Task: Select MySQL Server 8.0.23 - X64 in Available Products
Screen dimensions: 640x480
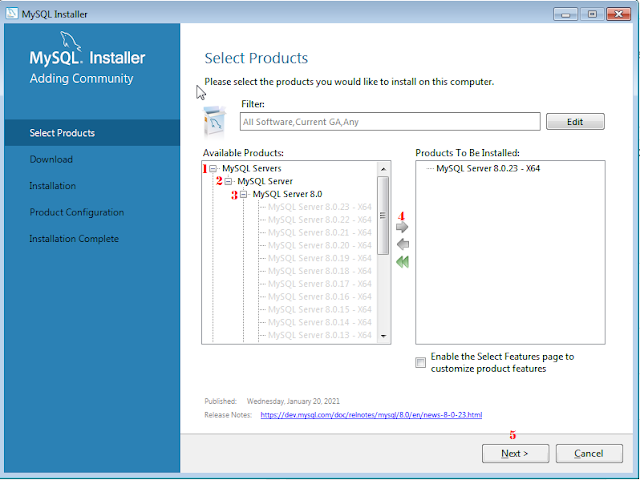Action: 320,207
